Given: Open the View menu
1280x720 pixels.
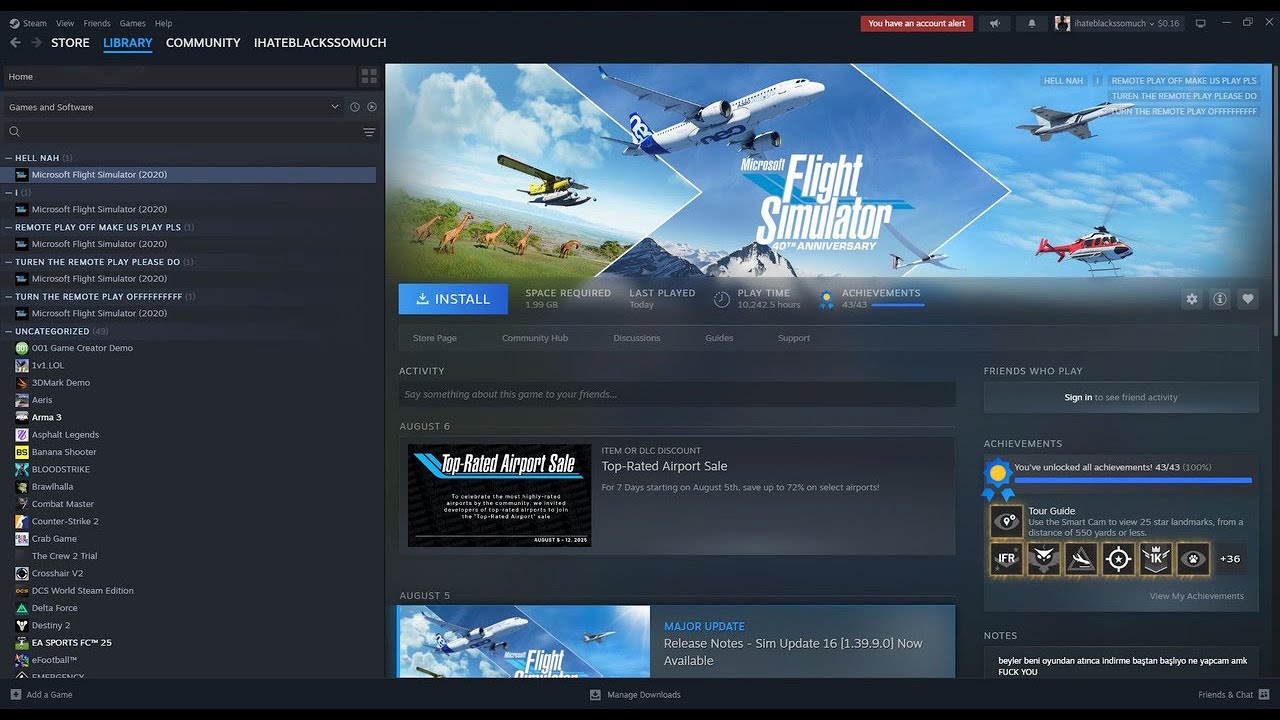Looking at the screenshot, I should click(65, 23).
